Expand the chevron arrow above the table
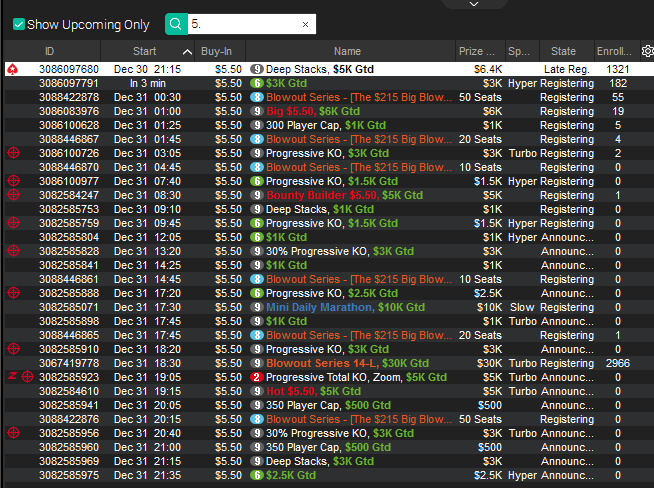Image resolution: width=654 pixels, height=488 pixels. 474,4
